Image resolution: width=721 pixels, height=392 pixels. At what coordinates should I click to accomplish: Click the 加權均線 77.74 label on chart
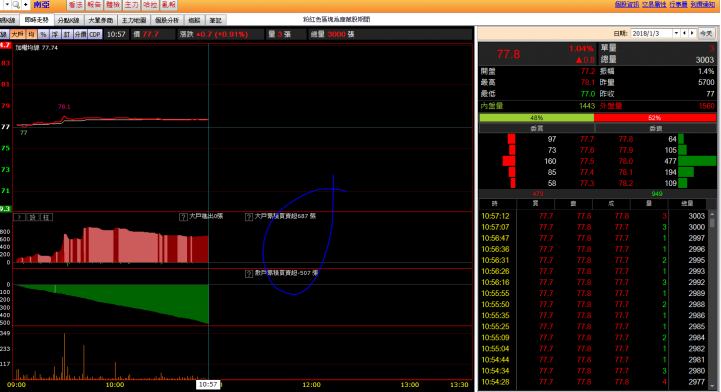tap(36, 47)
